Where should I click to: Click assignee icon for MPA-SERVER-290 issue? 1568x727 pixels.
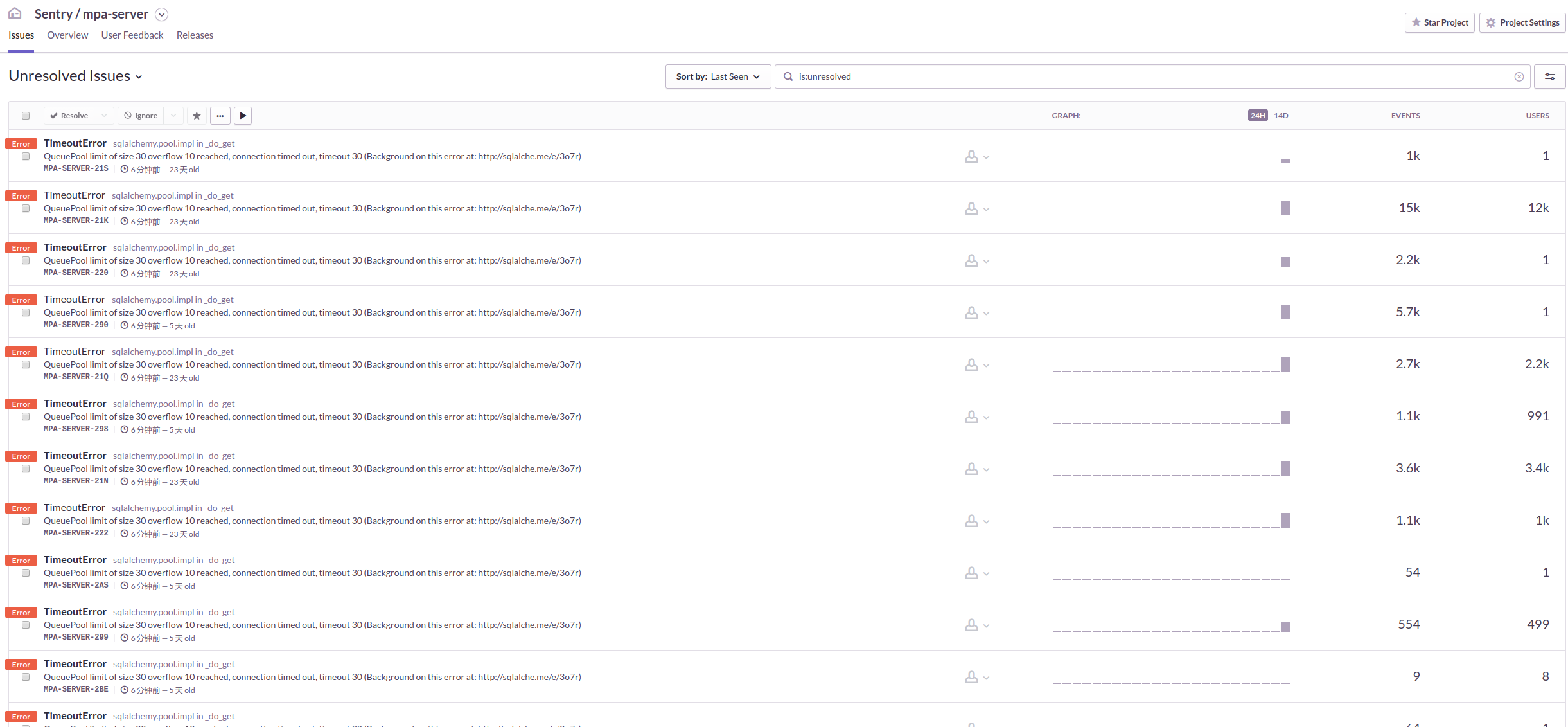[x=972, y=312]
